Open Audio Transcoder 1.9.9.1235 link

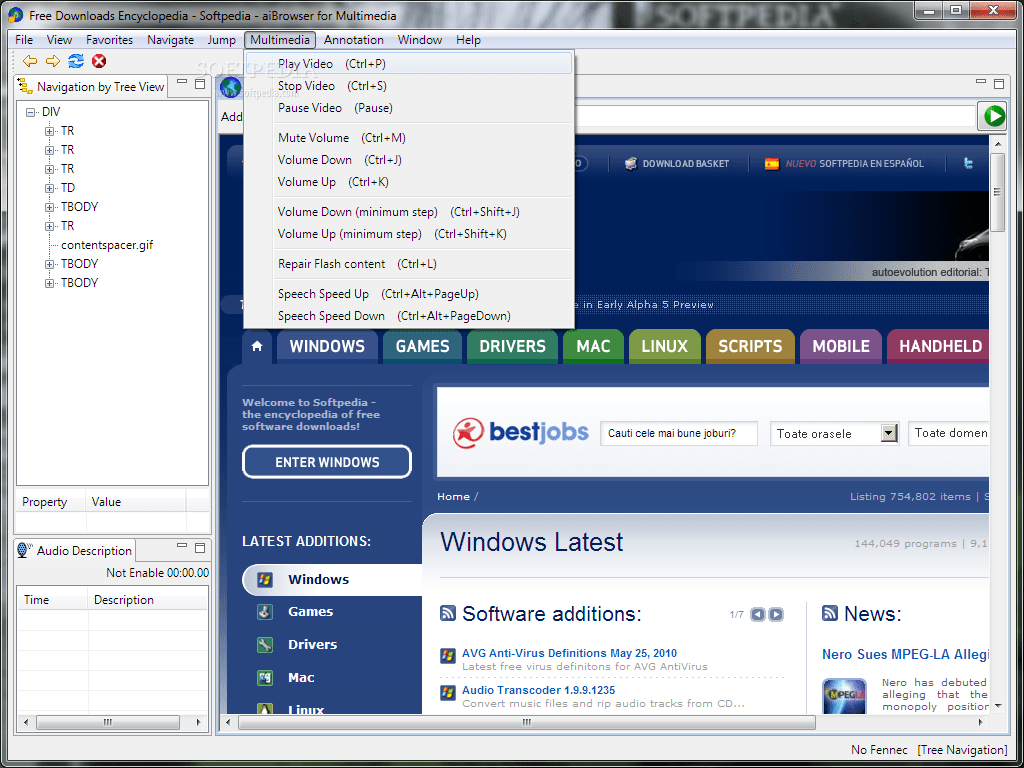(538, 690)
